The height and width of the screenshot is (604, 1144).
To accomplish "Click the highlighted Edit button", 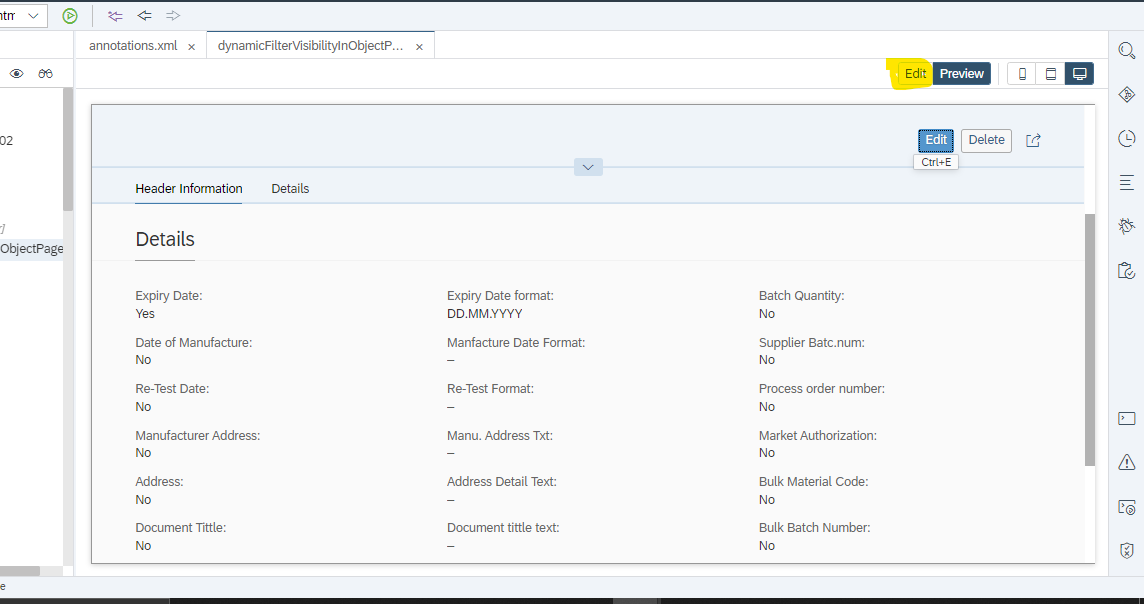I will coord(914,73).
